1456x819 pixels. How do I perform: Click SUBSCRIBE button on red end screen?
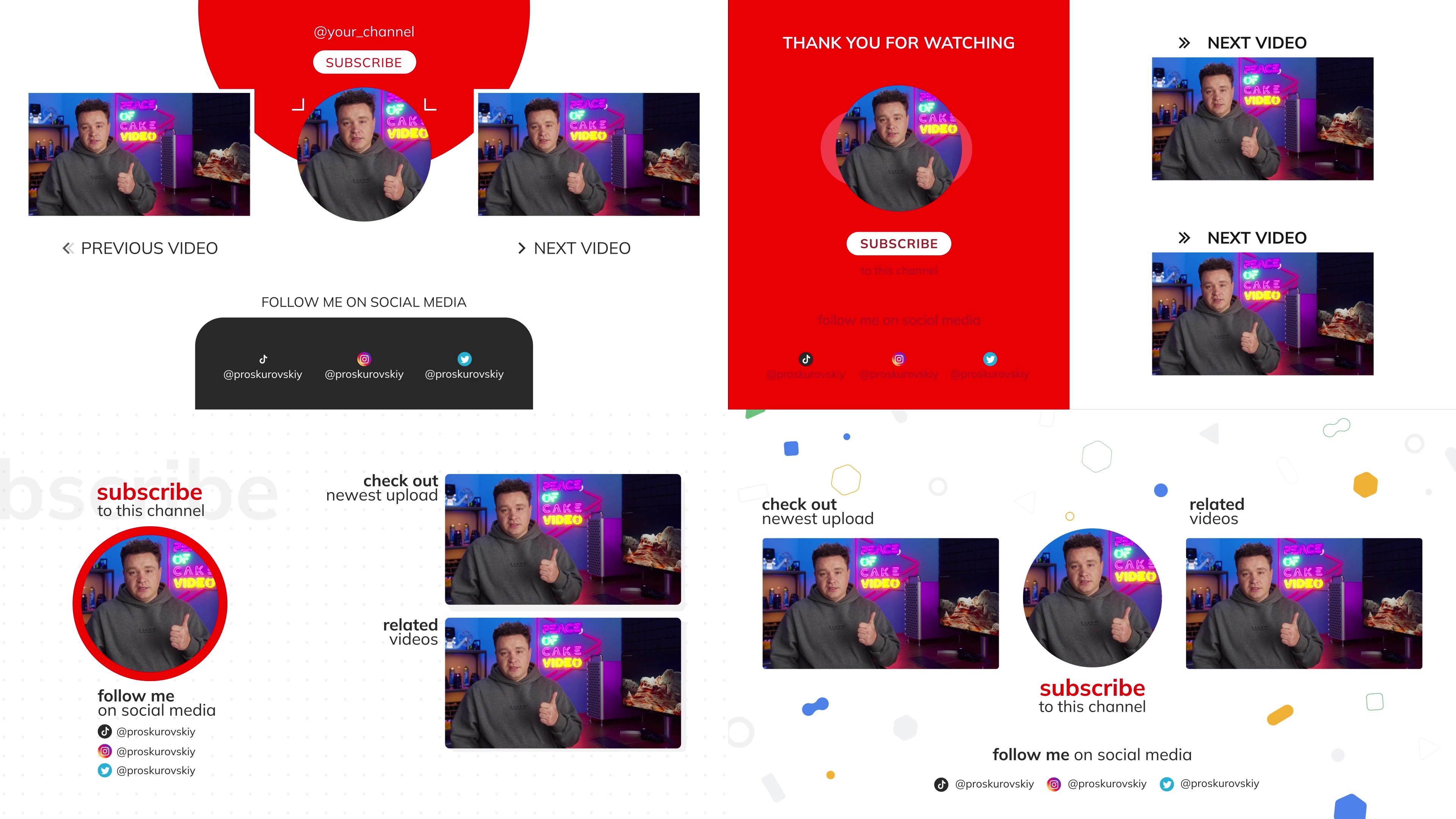click(x=898, y=243)
